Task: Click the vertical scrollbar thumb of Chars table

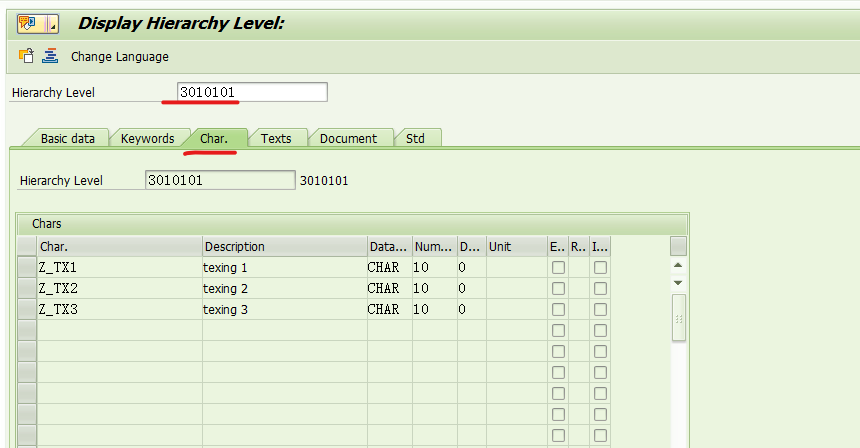Action: point(678,318)
